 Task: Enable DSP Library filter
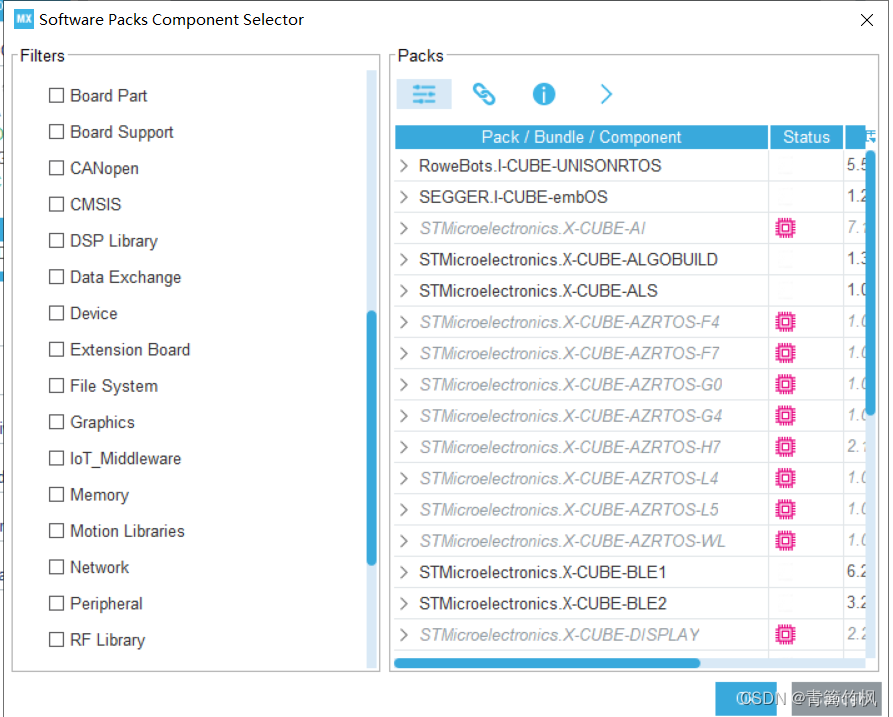(x=56, y=240)
